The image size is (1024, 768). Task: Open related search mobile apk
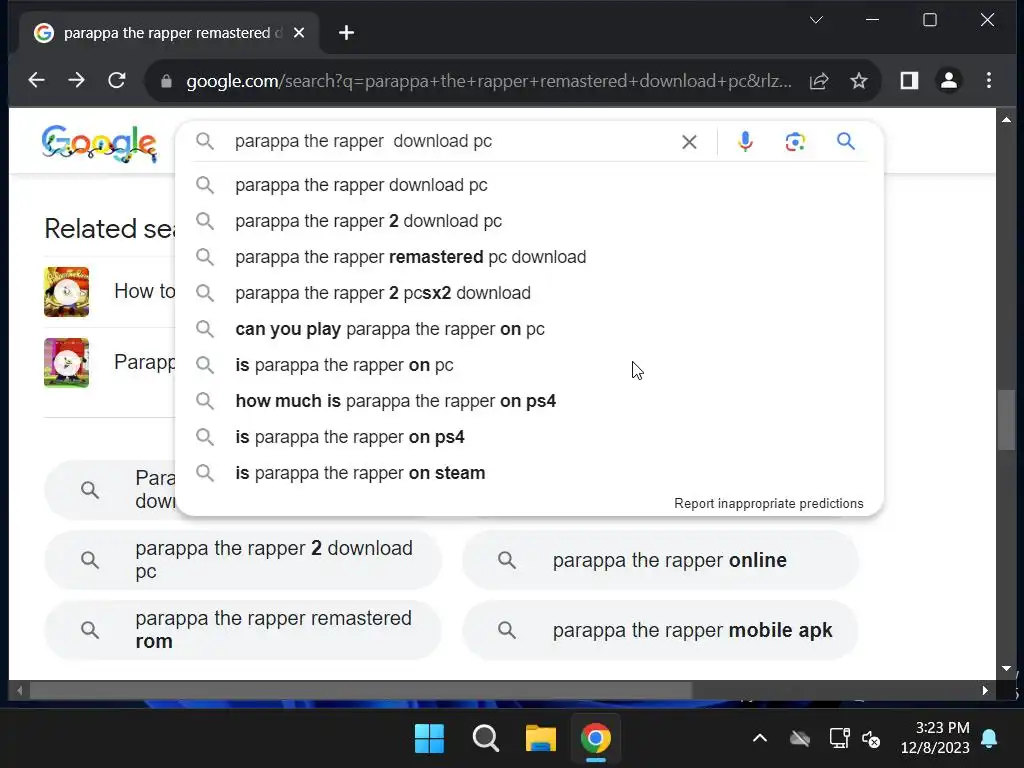tap(660, 630)
